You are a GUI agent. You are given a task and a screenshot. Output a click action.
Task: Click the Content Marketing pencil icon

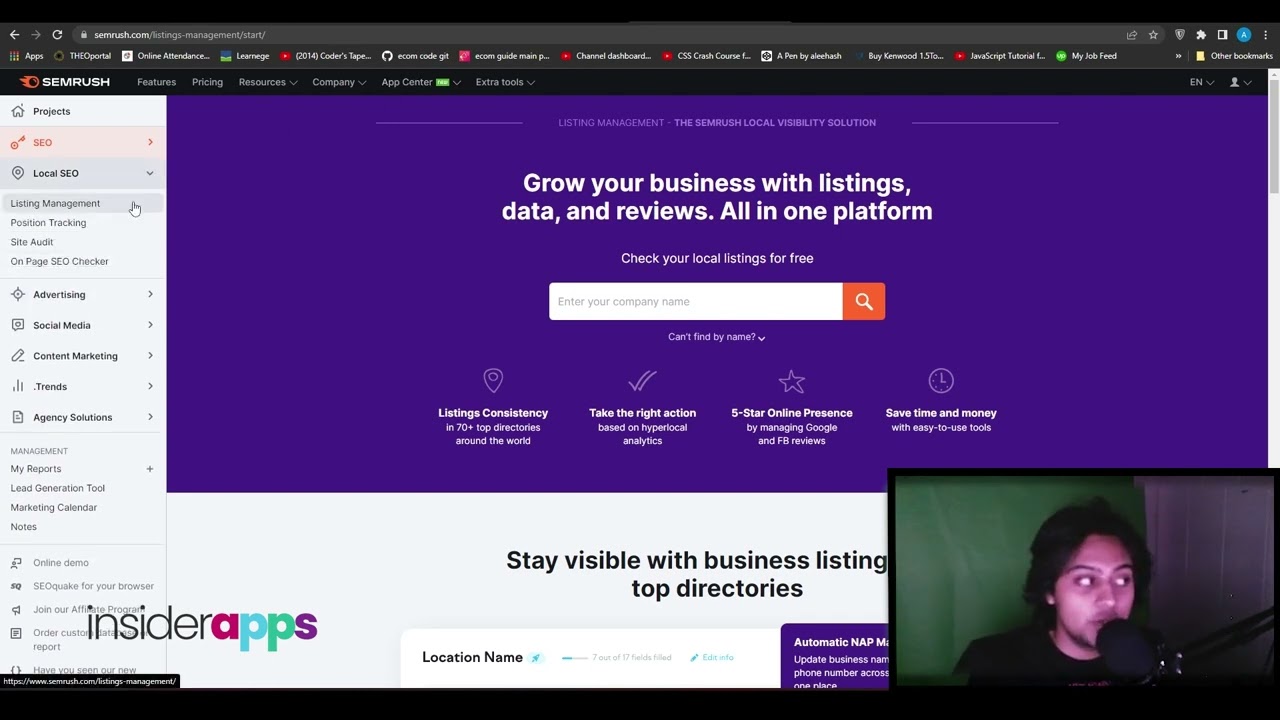[x=18, y=356]
